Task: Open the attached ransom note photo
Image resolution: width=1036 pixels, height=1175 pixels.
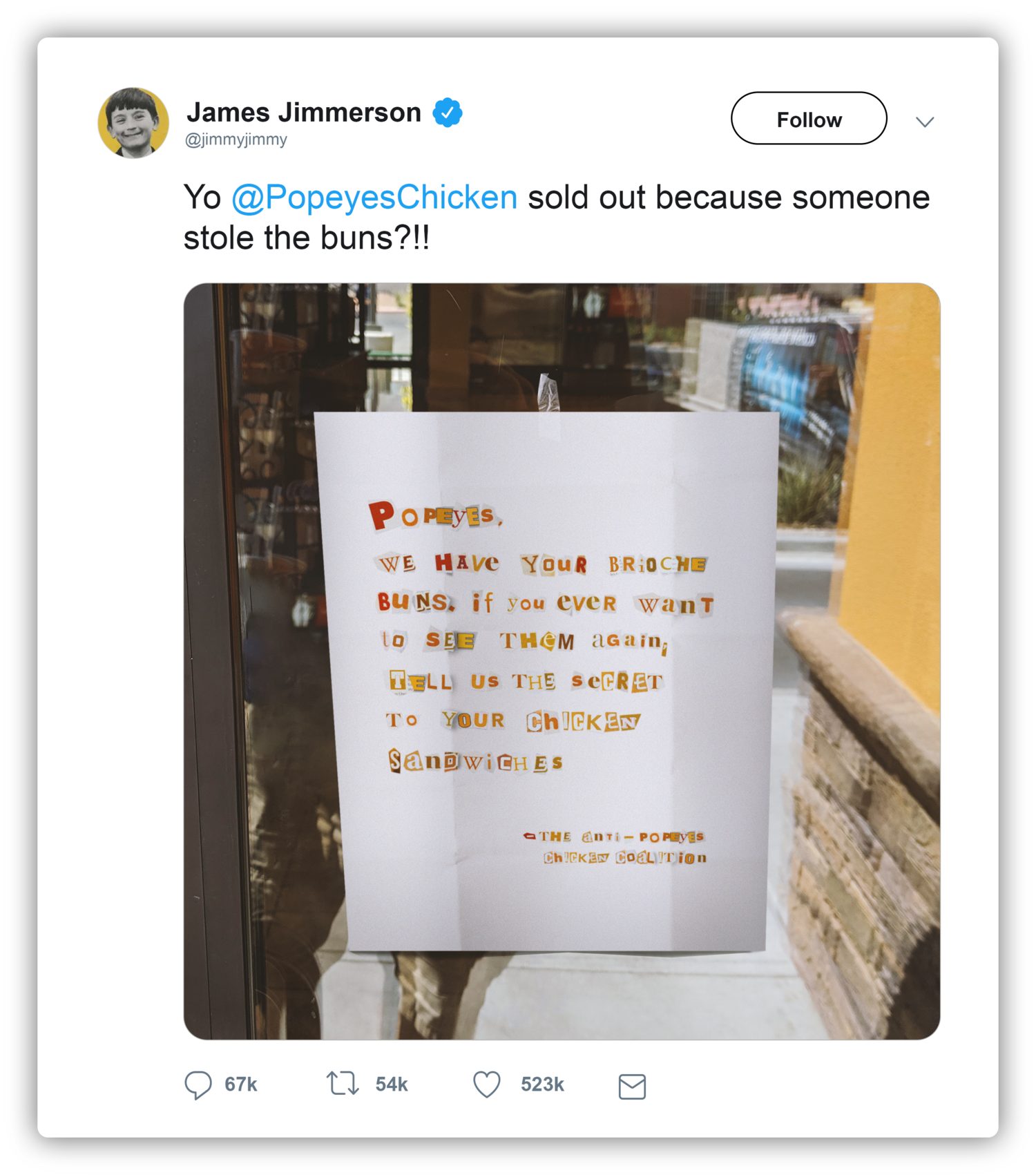Action: pyautogui.click(x=562, y=661)
